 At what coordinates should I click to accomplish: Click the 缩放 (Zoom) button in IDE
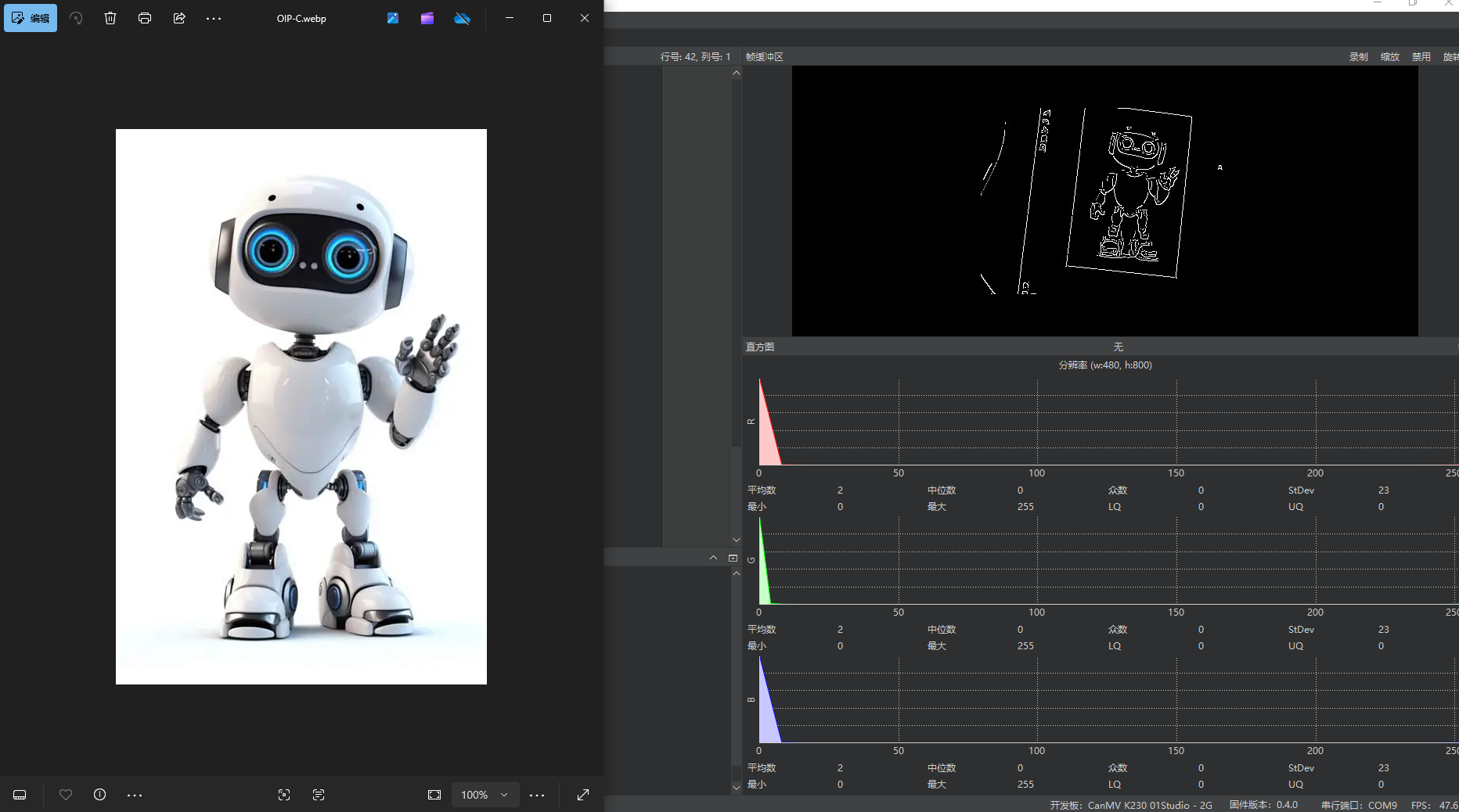[1390, 57]
